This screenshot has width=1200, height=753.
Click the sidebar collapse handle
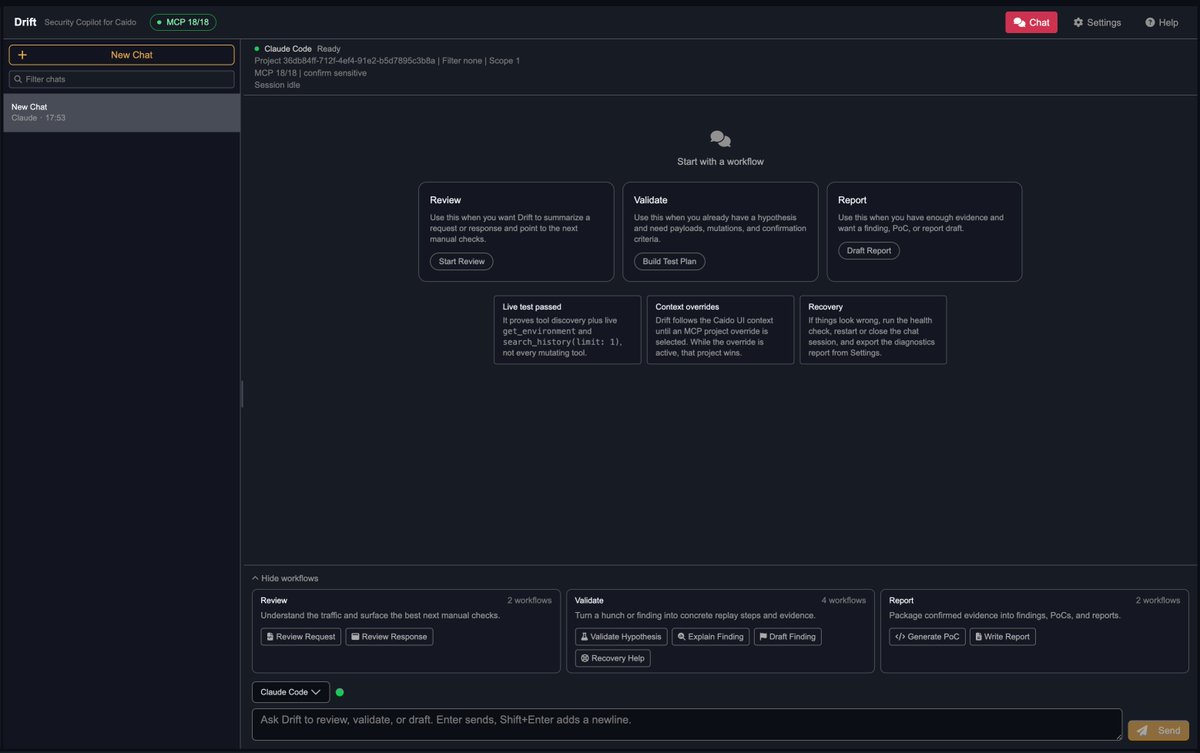(x=242, y=393)
